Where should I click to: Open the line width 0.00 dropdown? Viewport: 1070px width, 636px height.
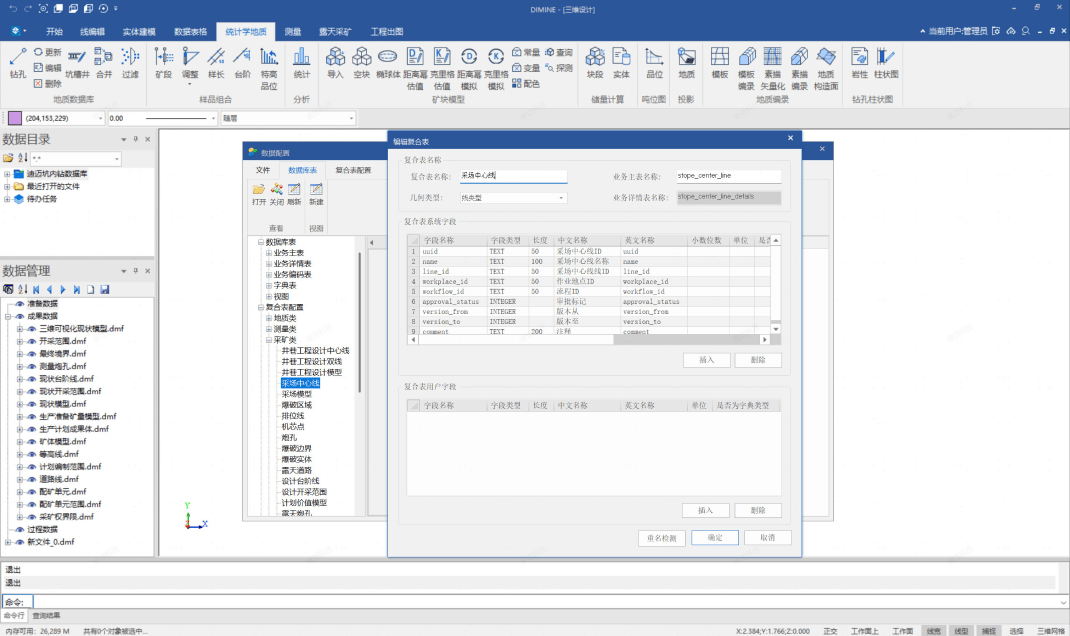(213, 118)
